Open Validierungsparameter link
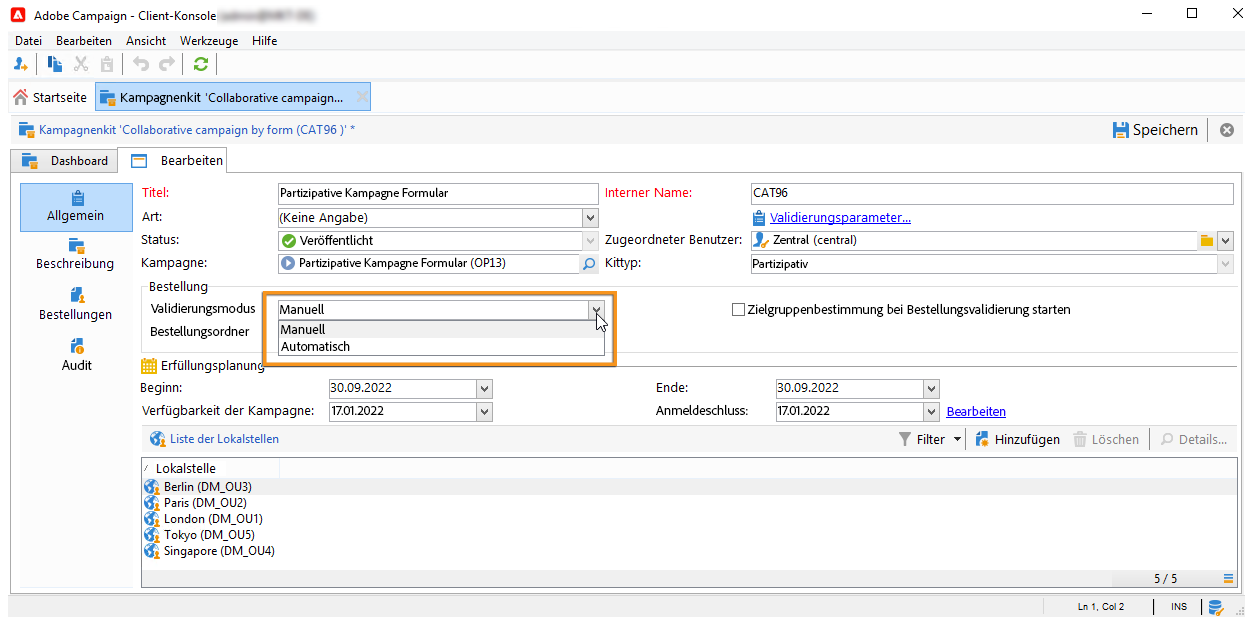Viewport: 1253px width, 624px height. coord(840,217)
